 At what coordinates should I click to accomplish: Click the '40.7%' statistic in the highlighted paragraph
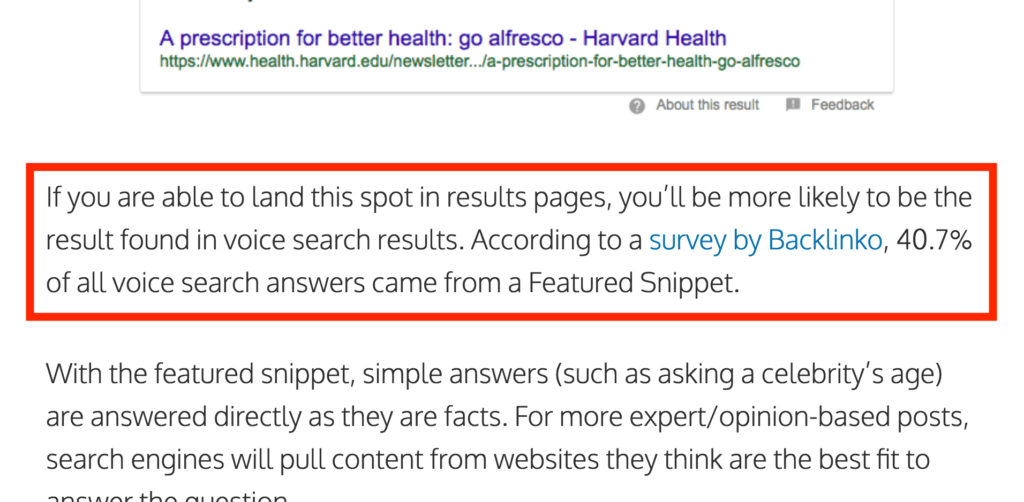[x=933, y=241]
